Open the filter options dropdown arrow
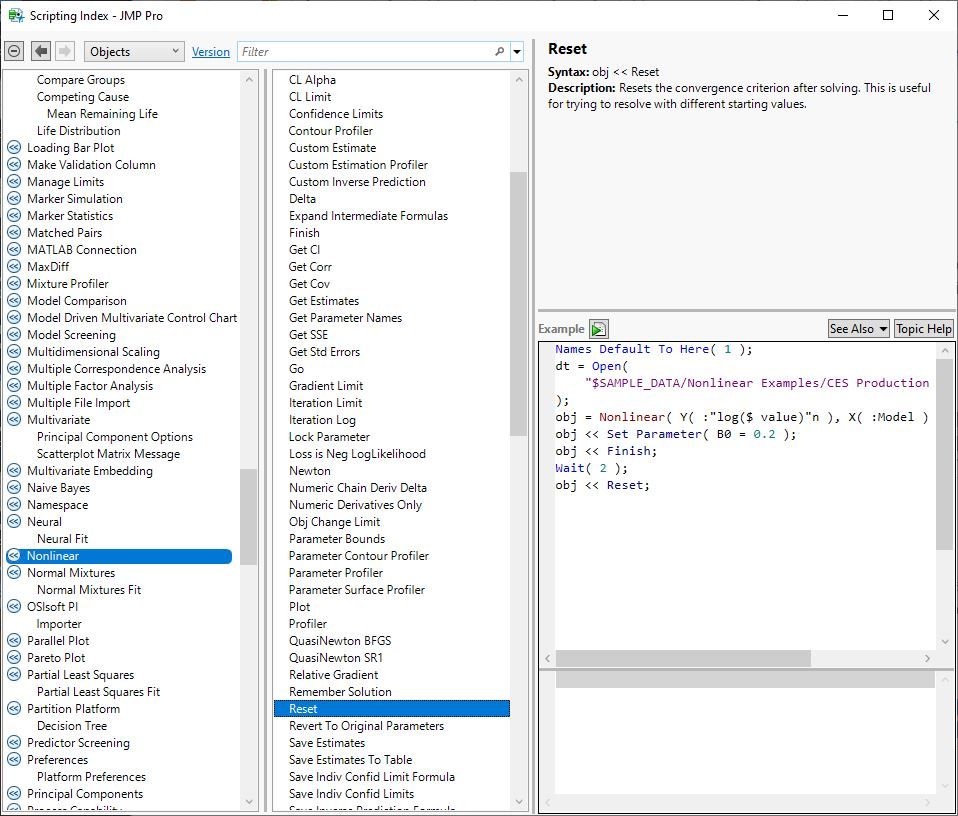This screenshot has height=816, width=958. coord(517,52)
